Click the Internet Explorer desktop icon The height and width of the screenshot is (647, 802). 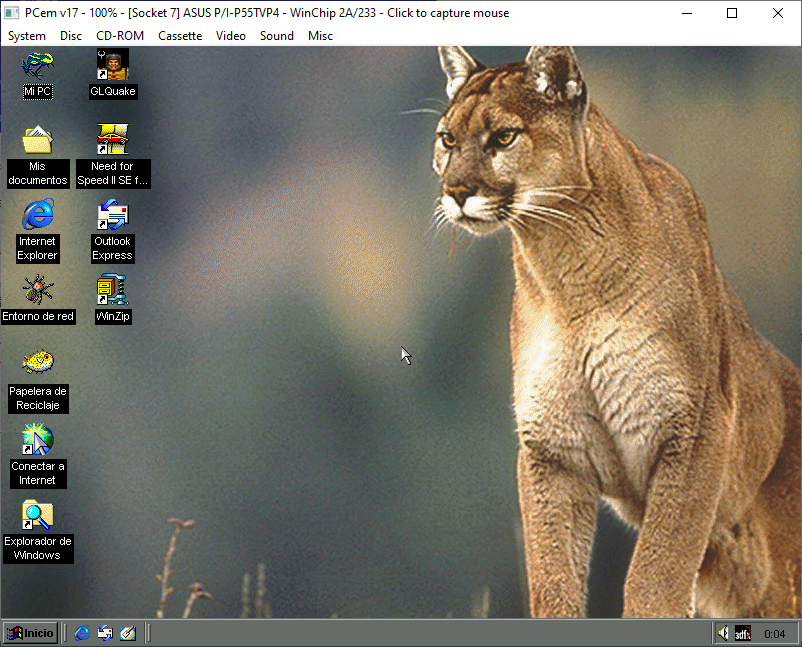tap(38, 215)
